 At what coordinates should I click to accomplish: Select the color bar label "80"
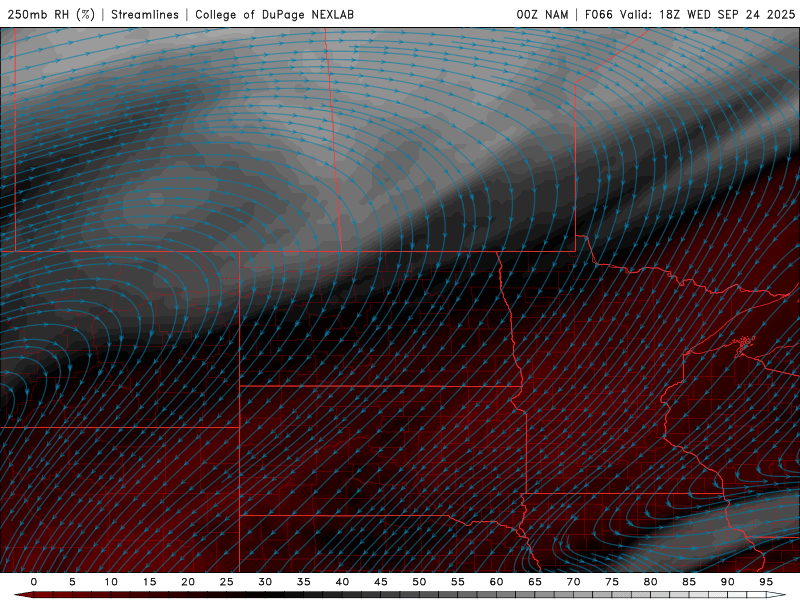(x=651, y=582)
